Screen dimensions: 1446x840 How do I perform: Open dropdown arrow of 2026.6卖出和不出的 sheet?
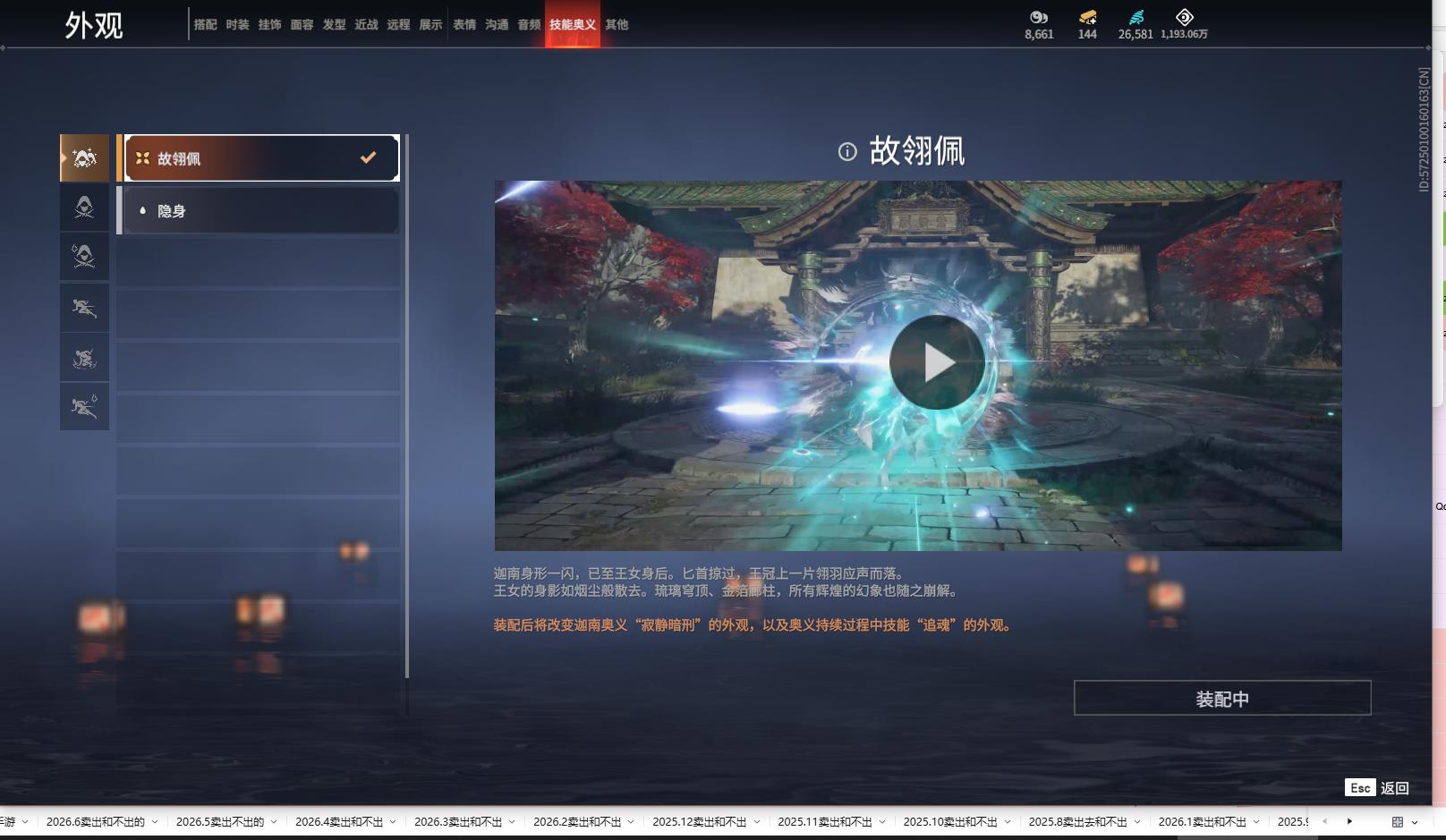coord(155,822)
